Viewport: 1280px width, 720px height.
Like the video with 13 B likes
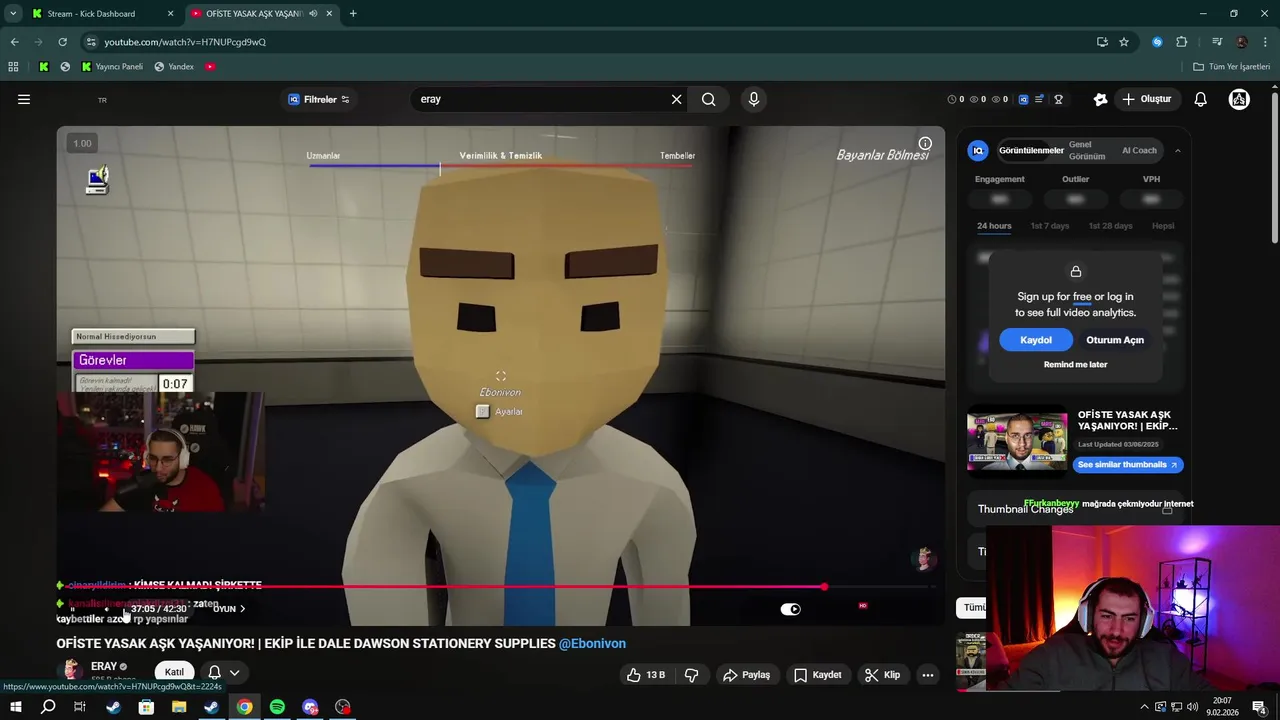tap(645, 675)
